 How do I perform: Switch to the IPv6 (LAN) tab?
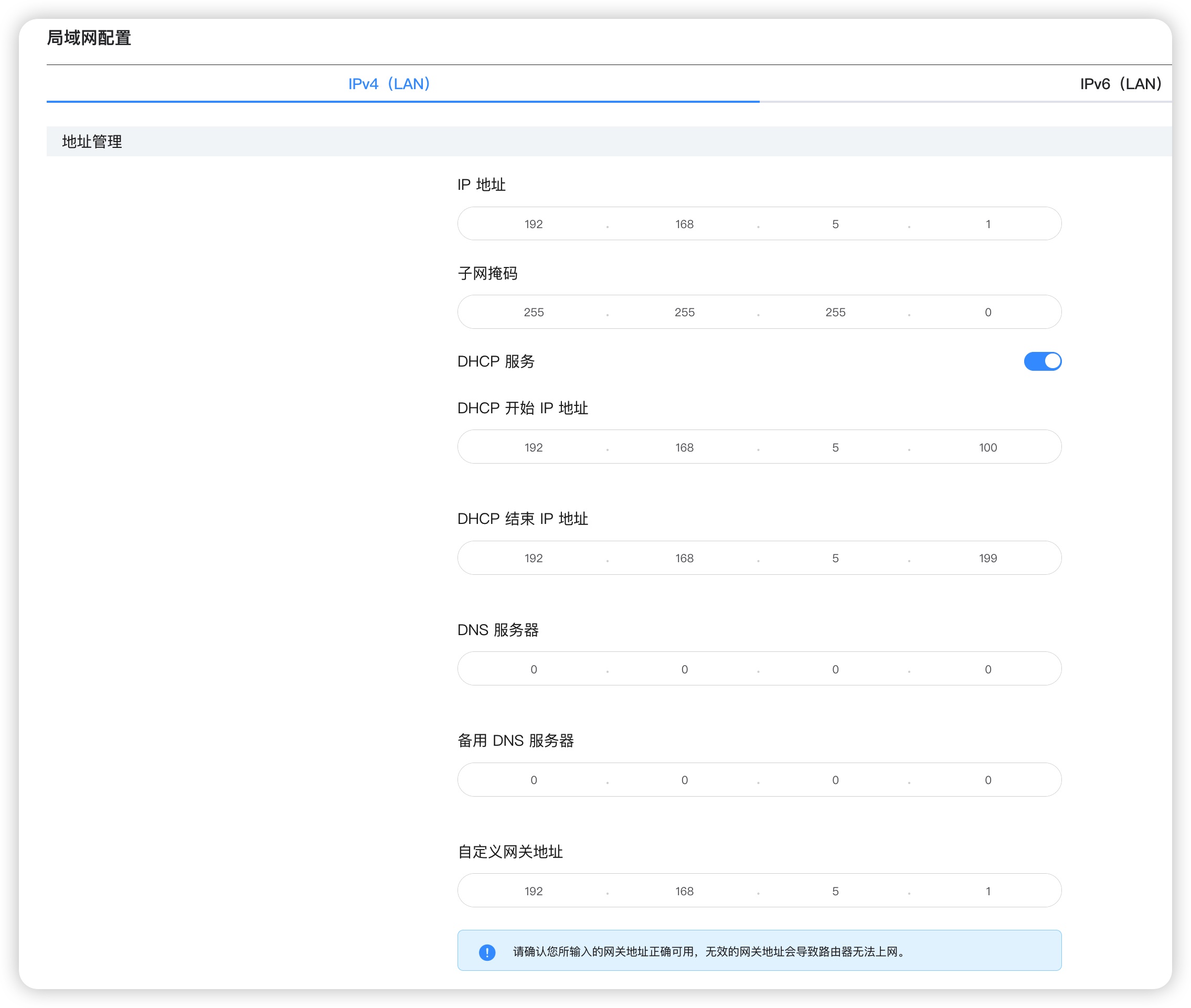(x=1120, y=84)
